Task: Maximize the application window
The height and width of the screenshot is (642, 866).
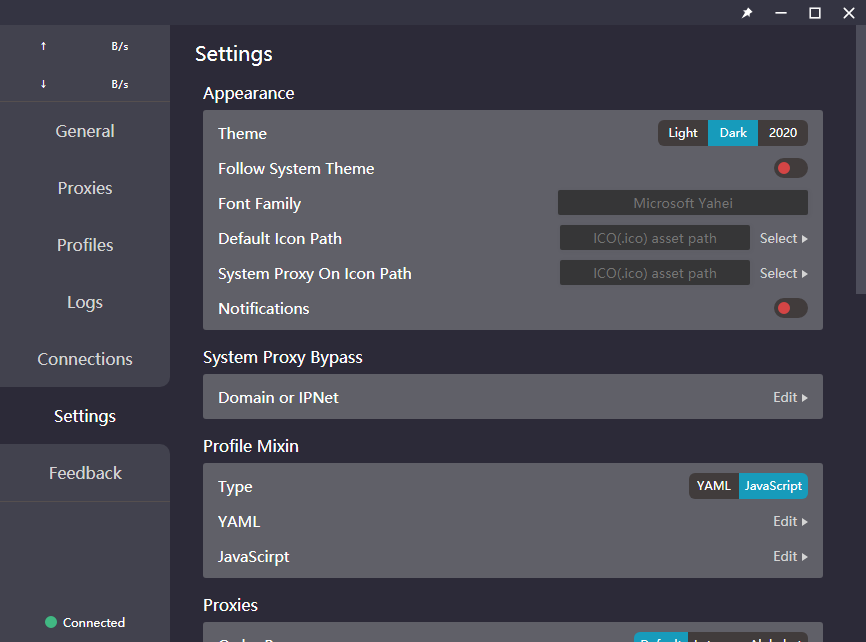Action: (x=815, y=13)
